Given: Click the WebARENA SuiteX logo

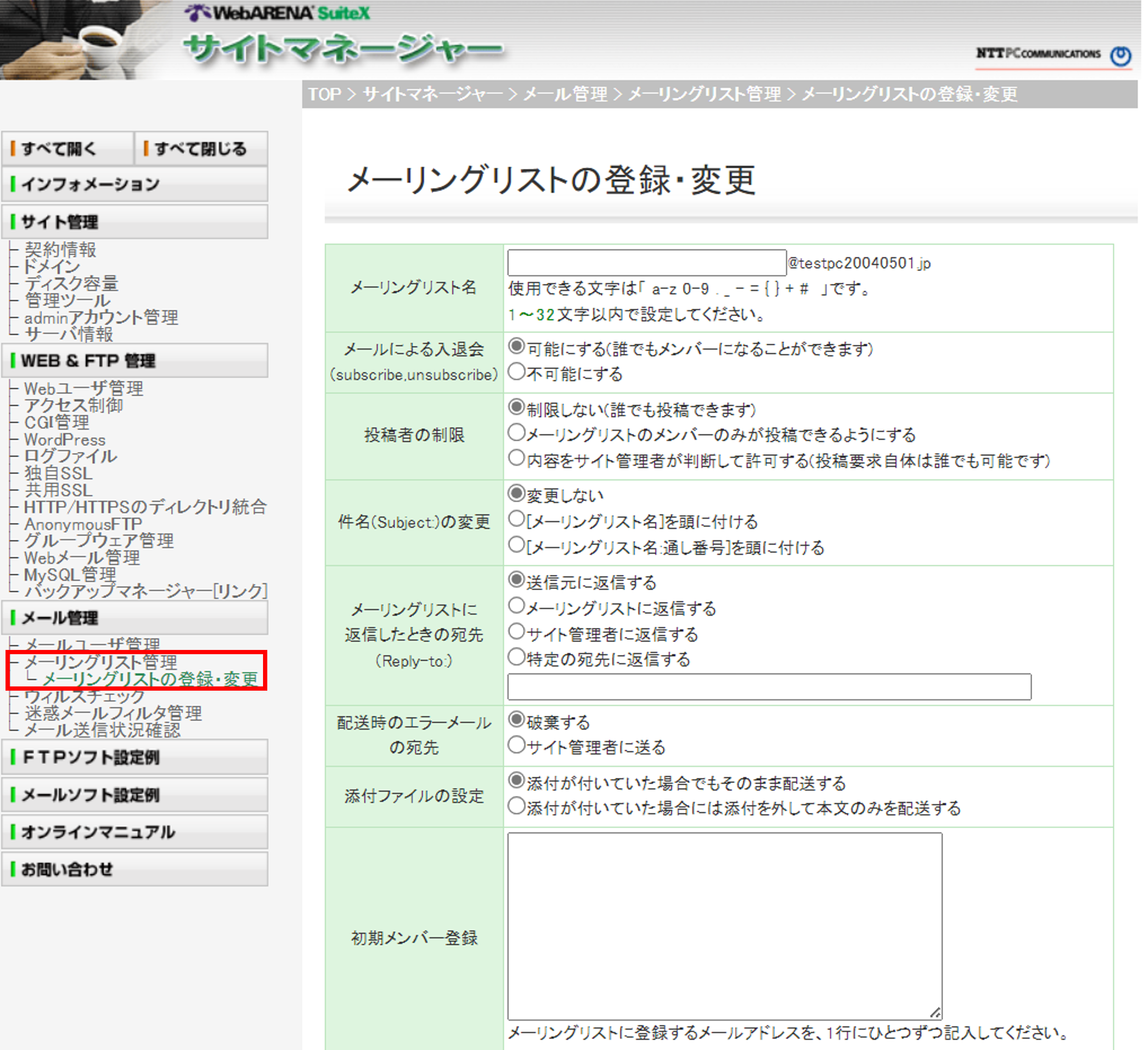Looking at the screenshot, I should (x=278, y=13).
